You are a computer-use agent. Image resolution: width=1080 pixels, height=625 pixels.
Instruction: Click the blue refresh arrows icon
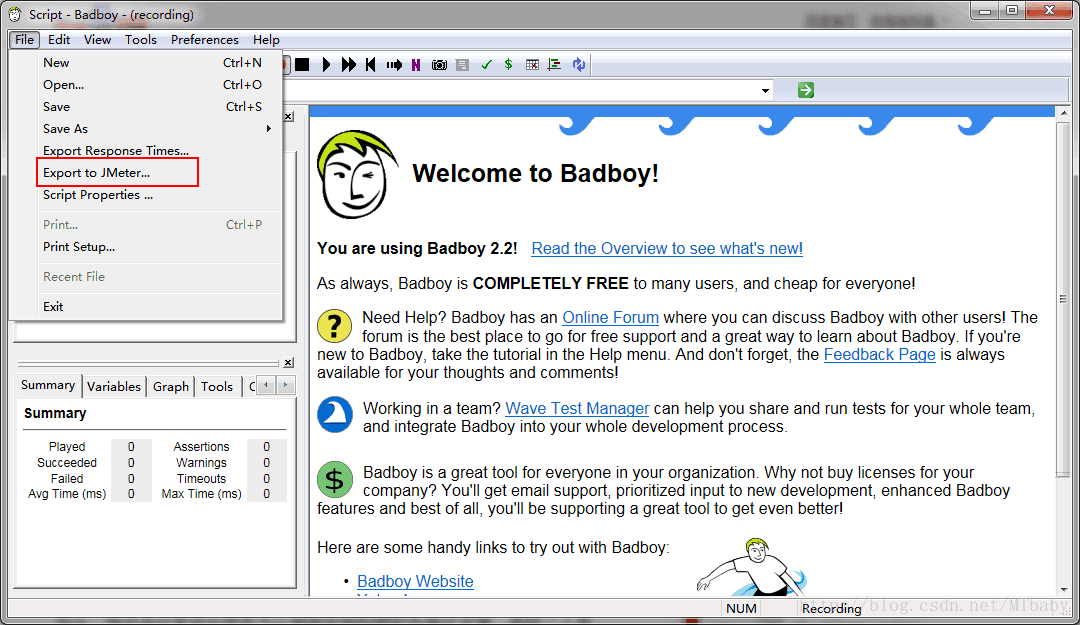[579, 65]
